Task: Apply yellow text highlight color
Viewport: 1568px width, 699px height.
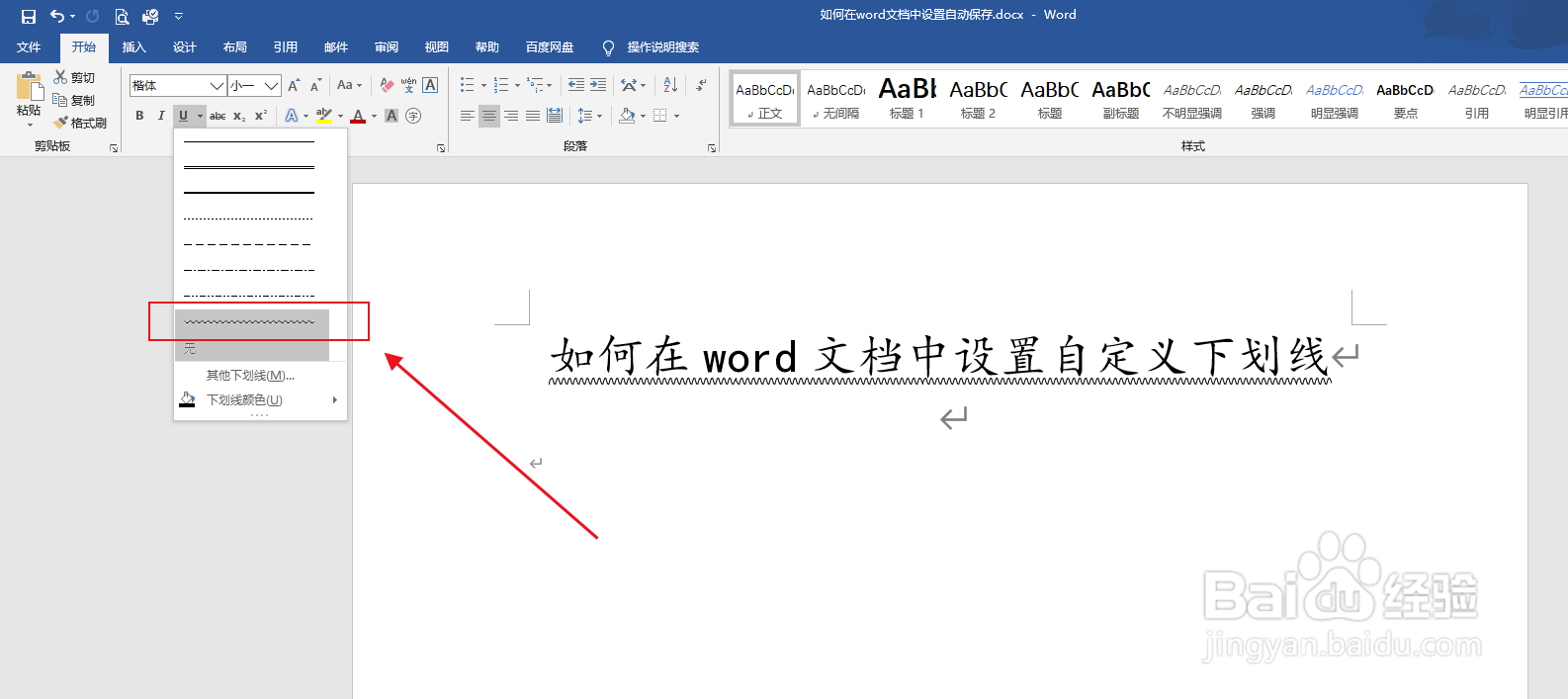Action: coord(323,116)
